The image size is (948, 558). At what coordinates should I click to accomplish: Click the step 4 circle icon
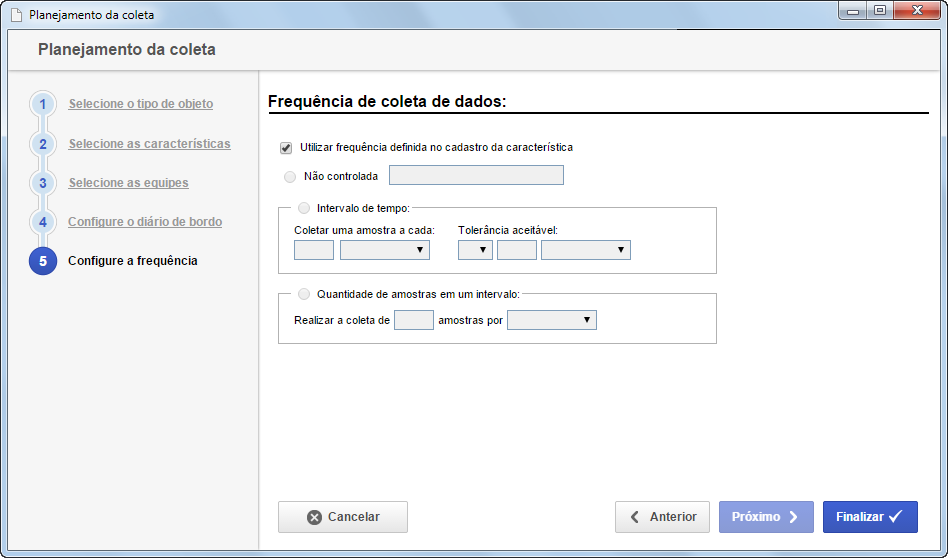pyautogui.click(x=42, y=222)
